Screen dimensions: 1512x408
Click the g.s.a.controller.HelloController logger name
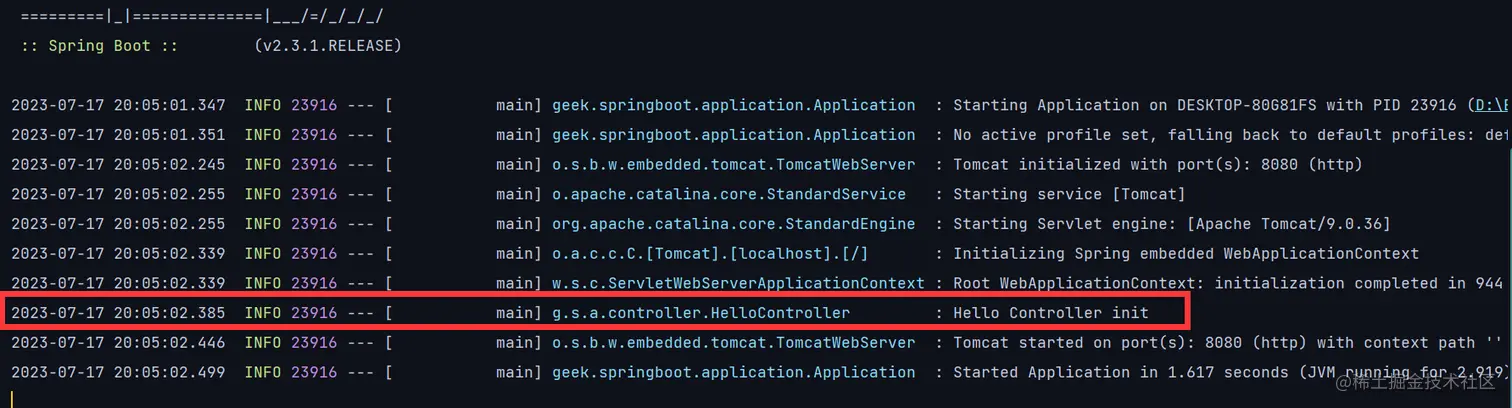tap(701, 313)
